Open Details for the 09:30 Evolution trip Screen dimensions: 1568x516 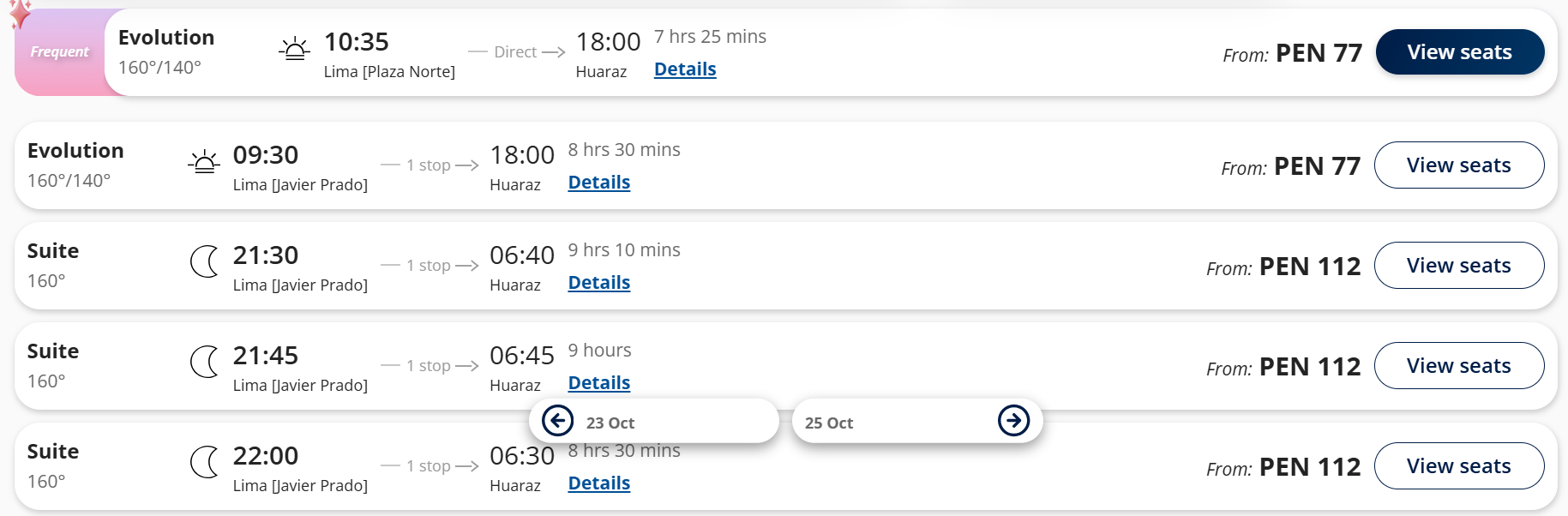(599, 183)
